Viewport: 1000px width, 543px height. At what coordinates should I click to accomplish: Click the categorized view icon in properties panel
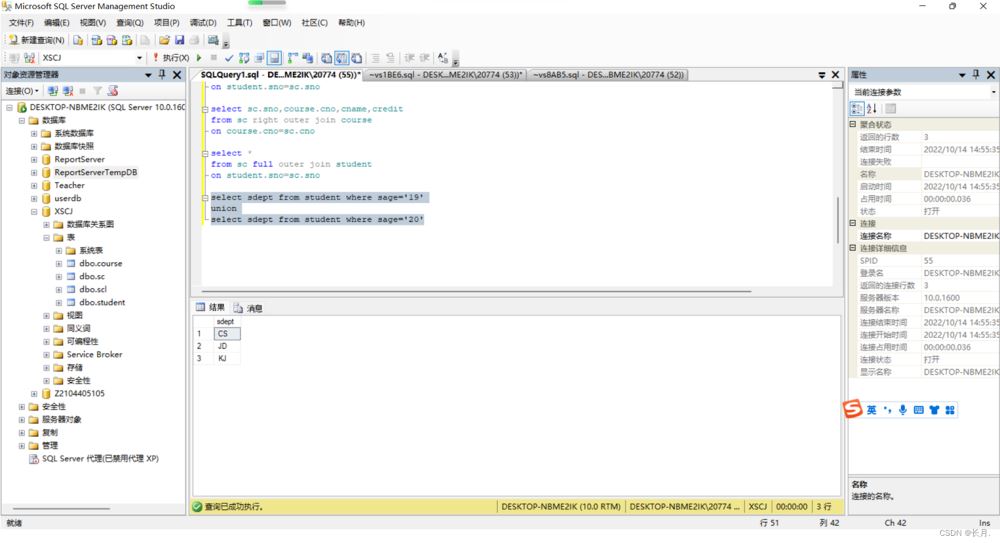pyautogui.click(x=857, y=108)
